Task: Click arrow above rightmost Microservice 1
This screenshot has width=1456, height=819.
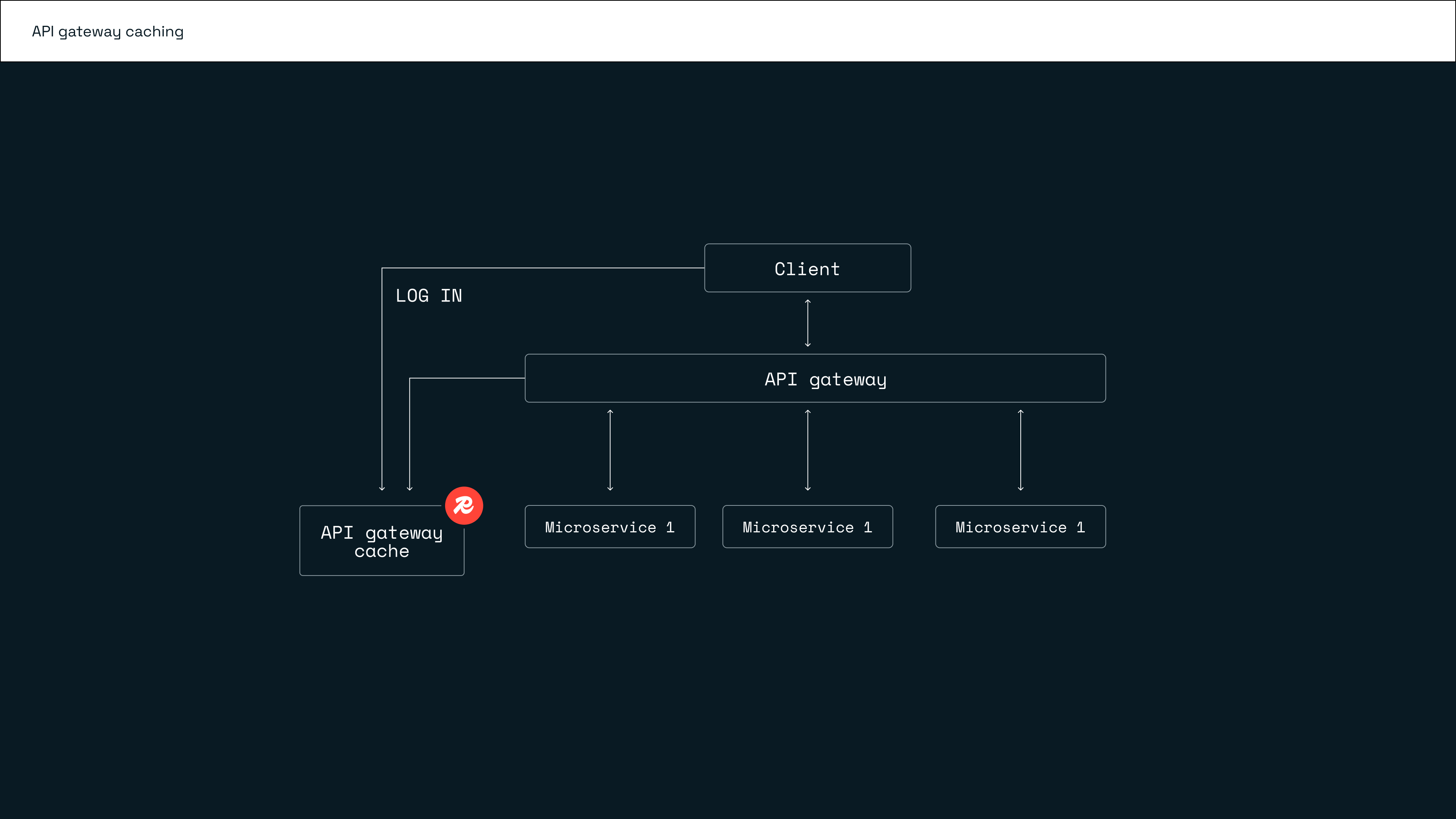Action: pos(1020,450)
